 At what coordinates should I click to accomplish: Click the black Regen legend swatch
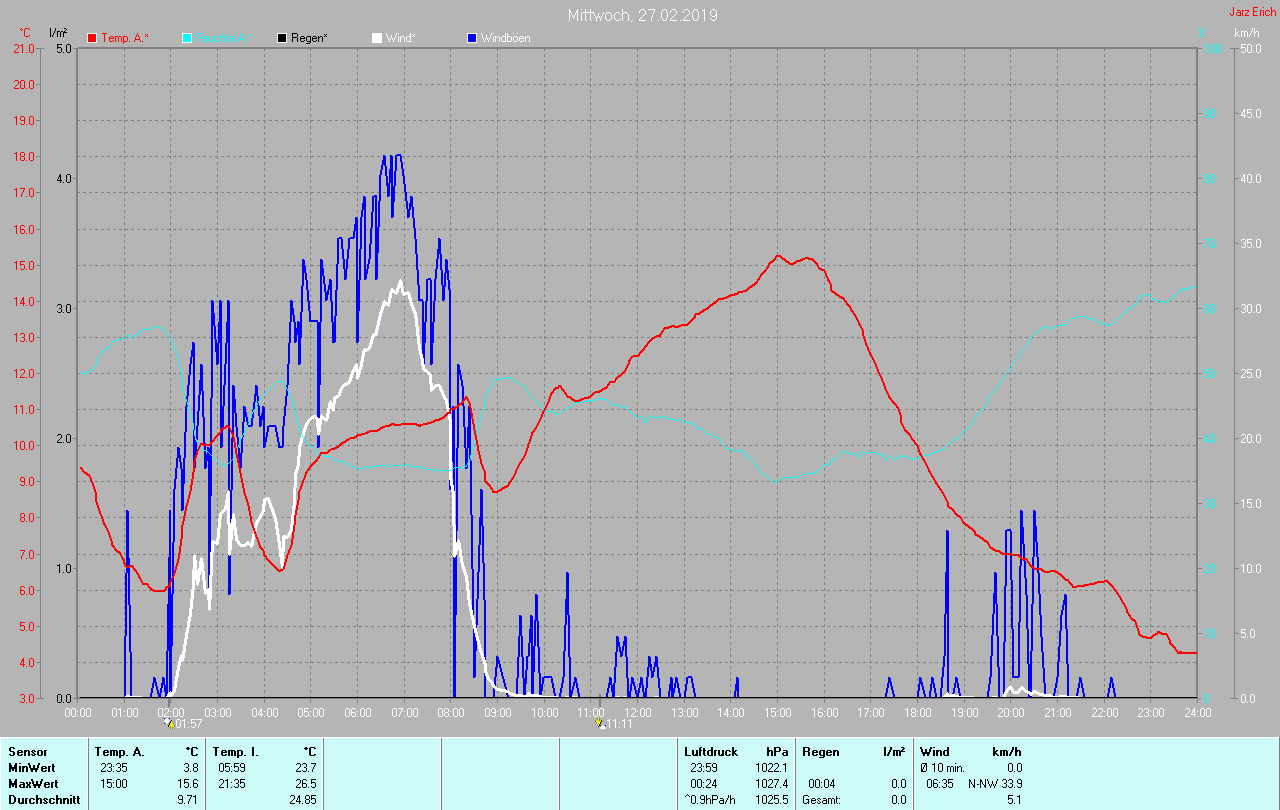point(282,38)
